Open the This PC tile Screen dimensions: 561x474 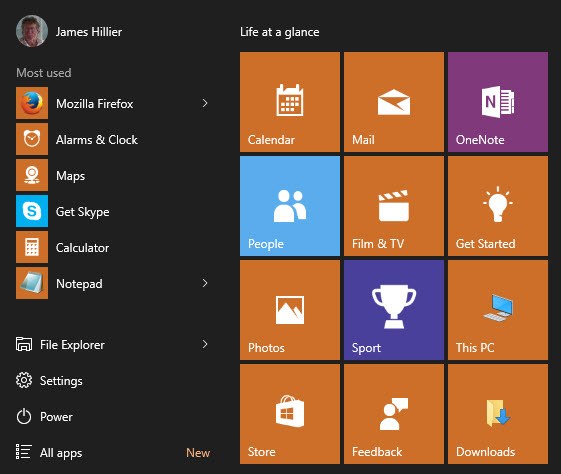coord(498,310)
